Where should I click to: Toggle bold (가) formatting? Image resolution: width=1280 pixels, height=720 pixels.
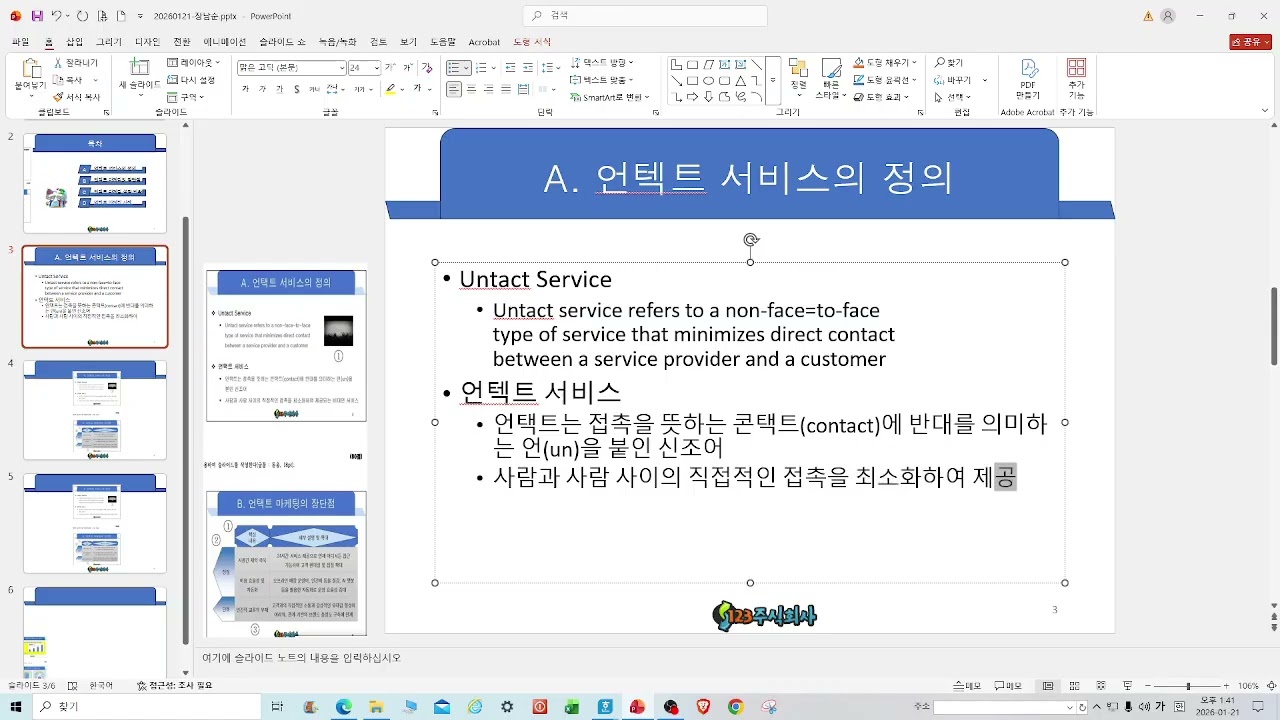click(x=246, y=89)
